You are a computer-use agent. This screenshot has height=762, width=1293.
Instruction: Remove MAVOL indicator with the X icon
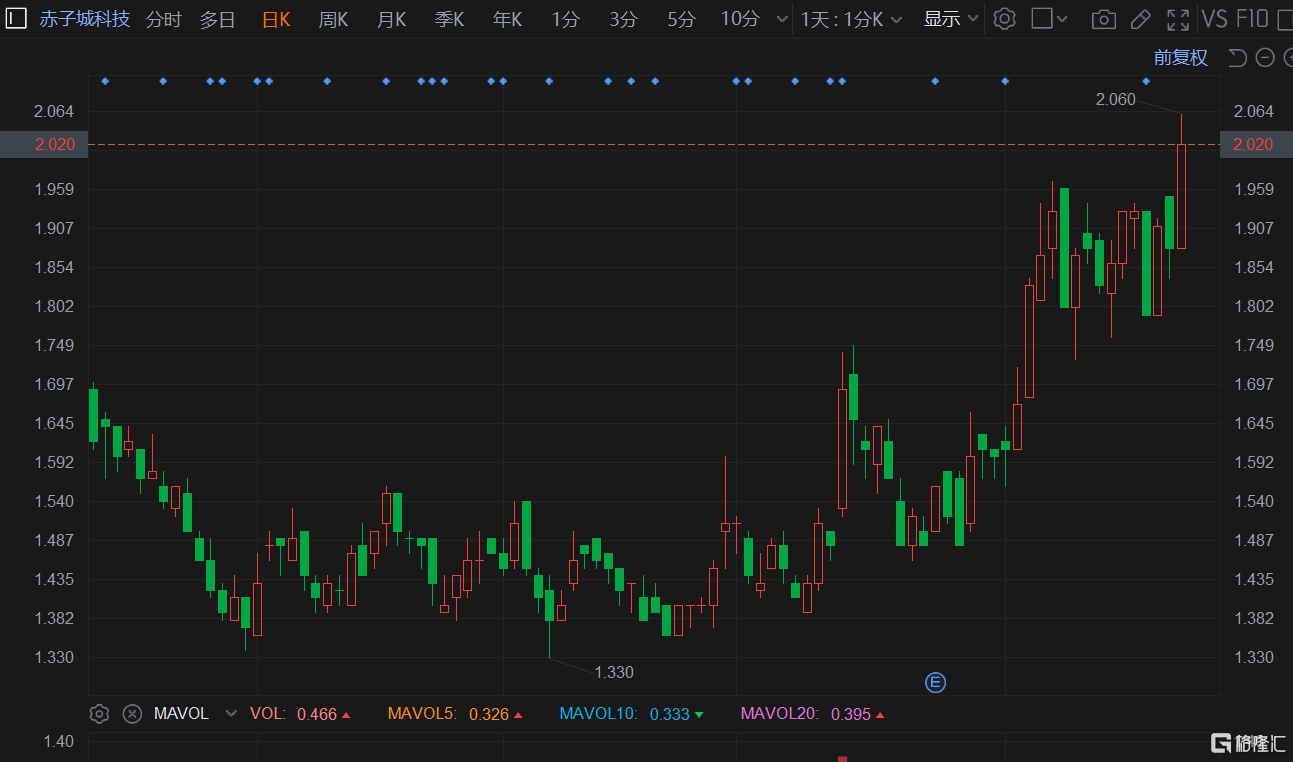(x=132, y=713)
